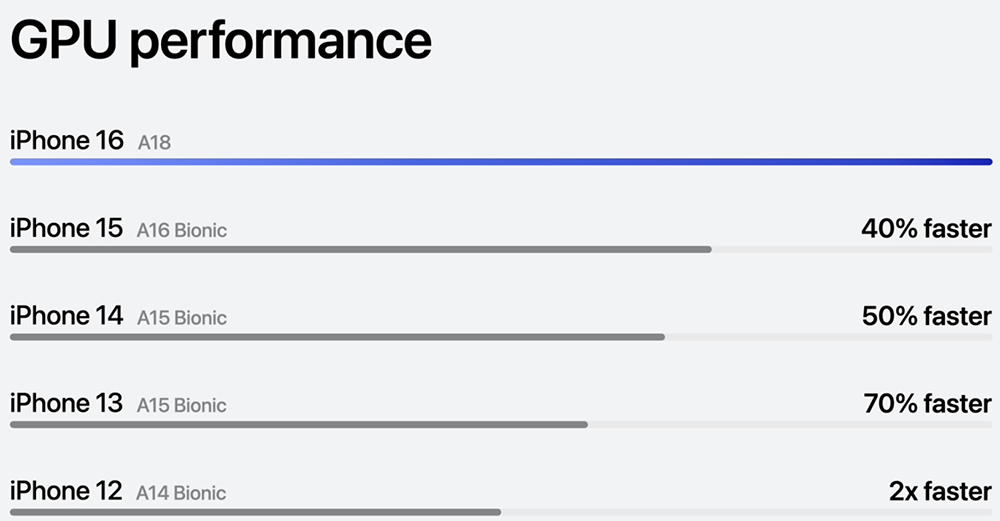Select the iPhone 15 label

66,229
